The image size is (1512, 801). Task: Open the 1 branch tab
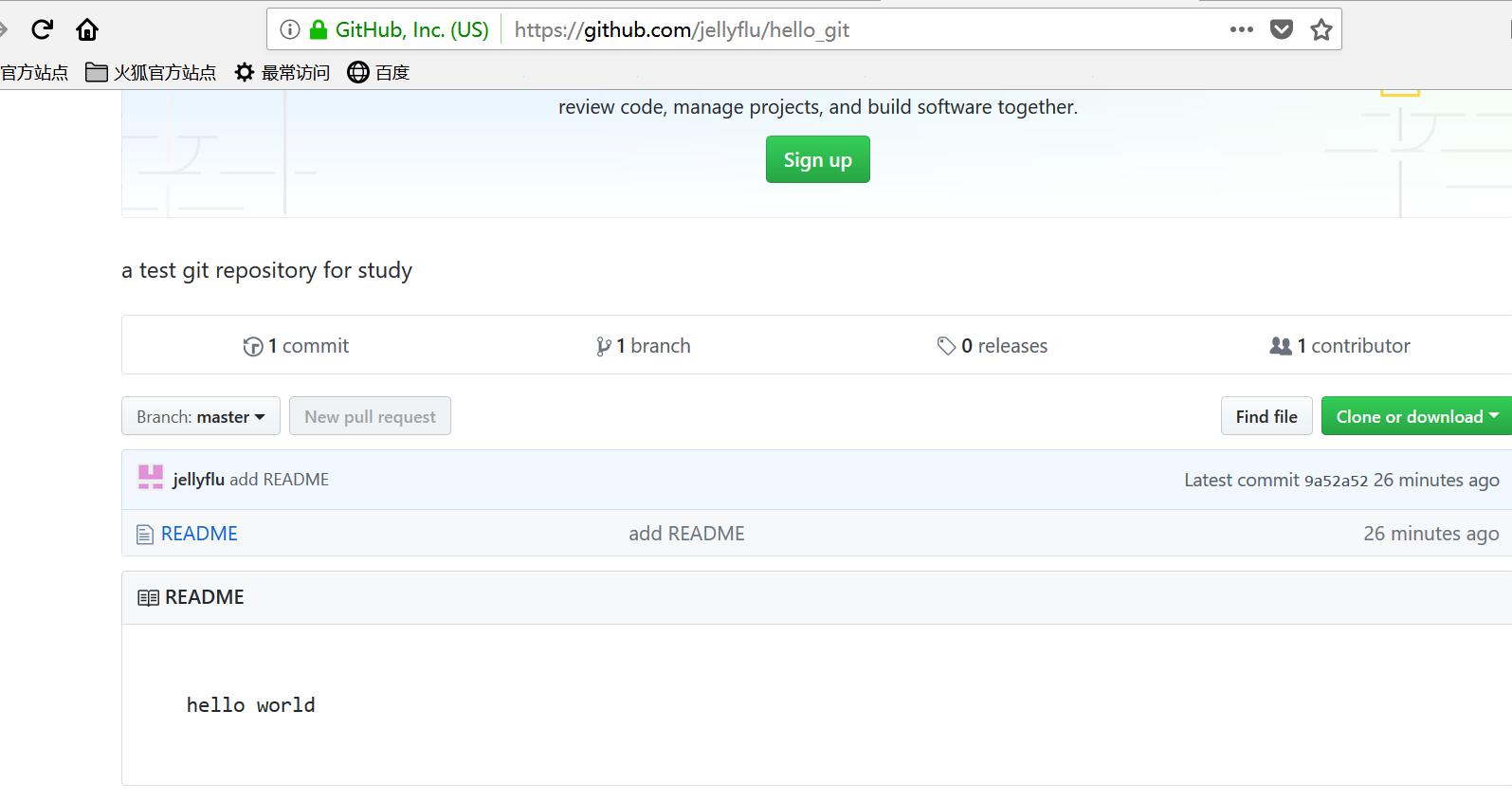coord(644,346)
